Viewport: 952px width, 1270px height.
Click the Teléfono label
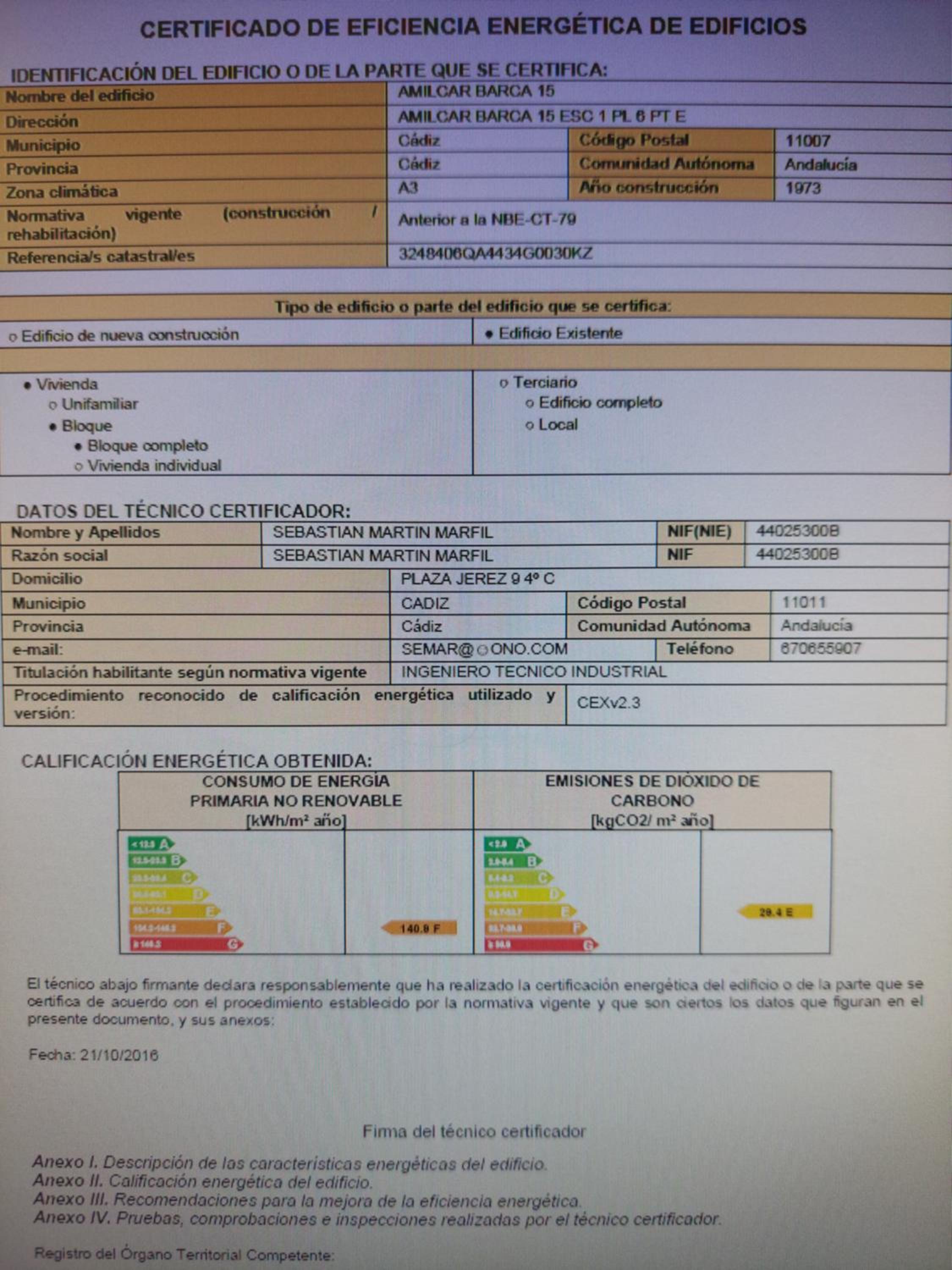(699, 649)
